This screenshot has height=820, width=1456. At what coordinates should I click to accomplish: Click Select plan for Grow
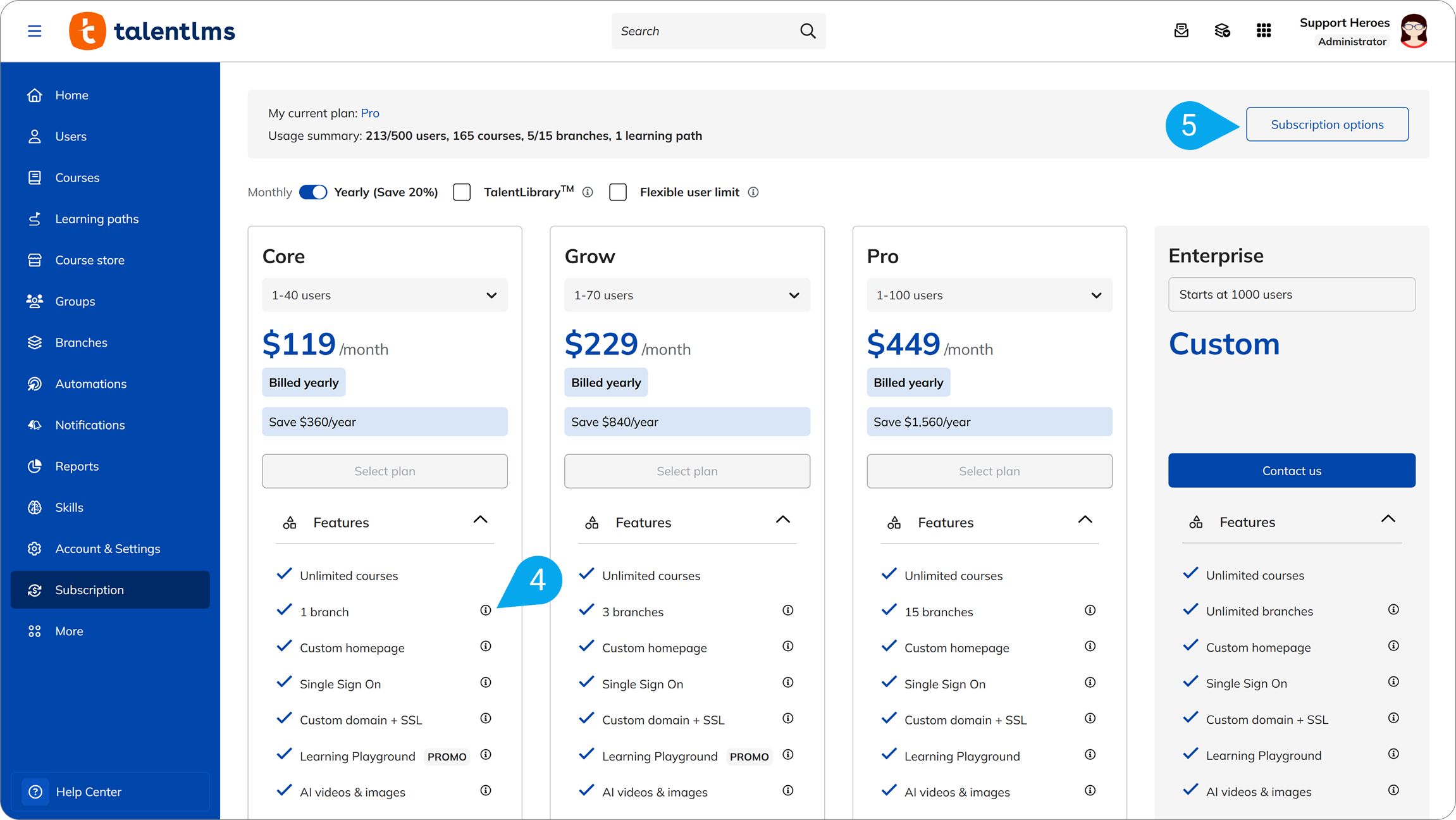pos(687,471)
